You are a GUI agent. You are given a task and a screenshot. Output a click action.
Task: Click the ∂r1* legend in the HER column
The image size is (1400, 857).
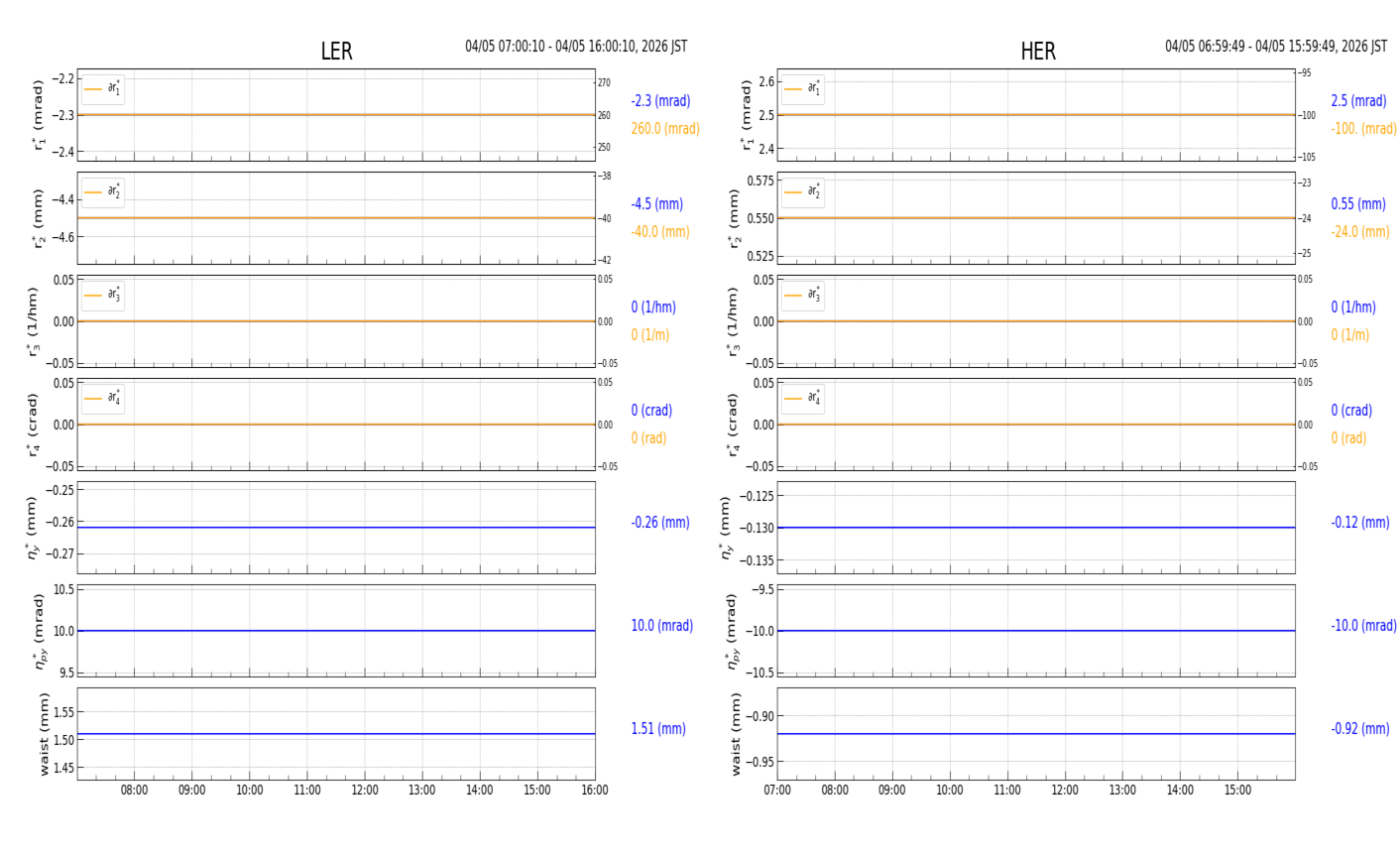click(x=802, y=89)
